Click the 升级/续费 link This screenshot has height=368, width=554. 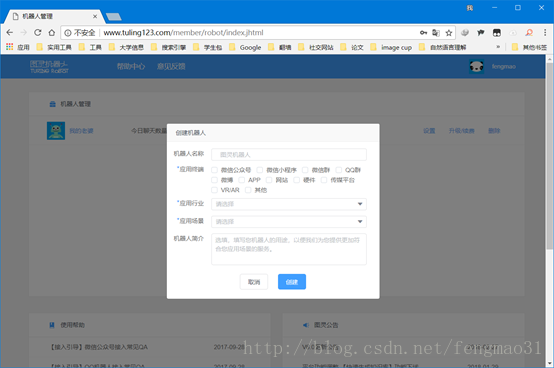tap(461, 131)
